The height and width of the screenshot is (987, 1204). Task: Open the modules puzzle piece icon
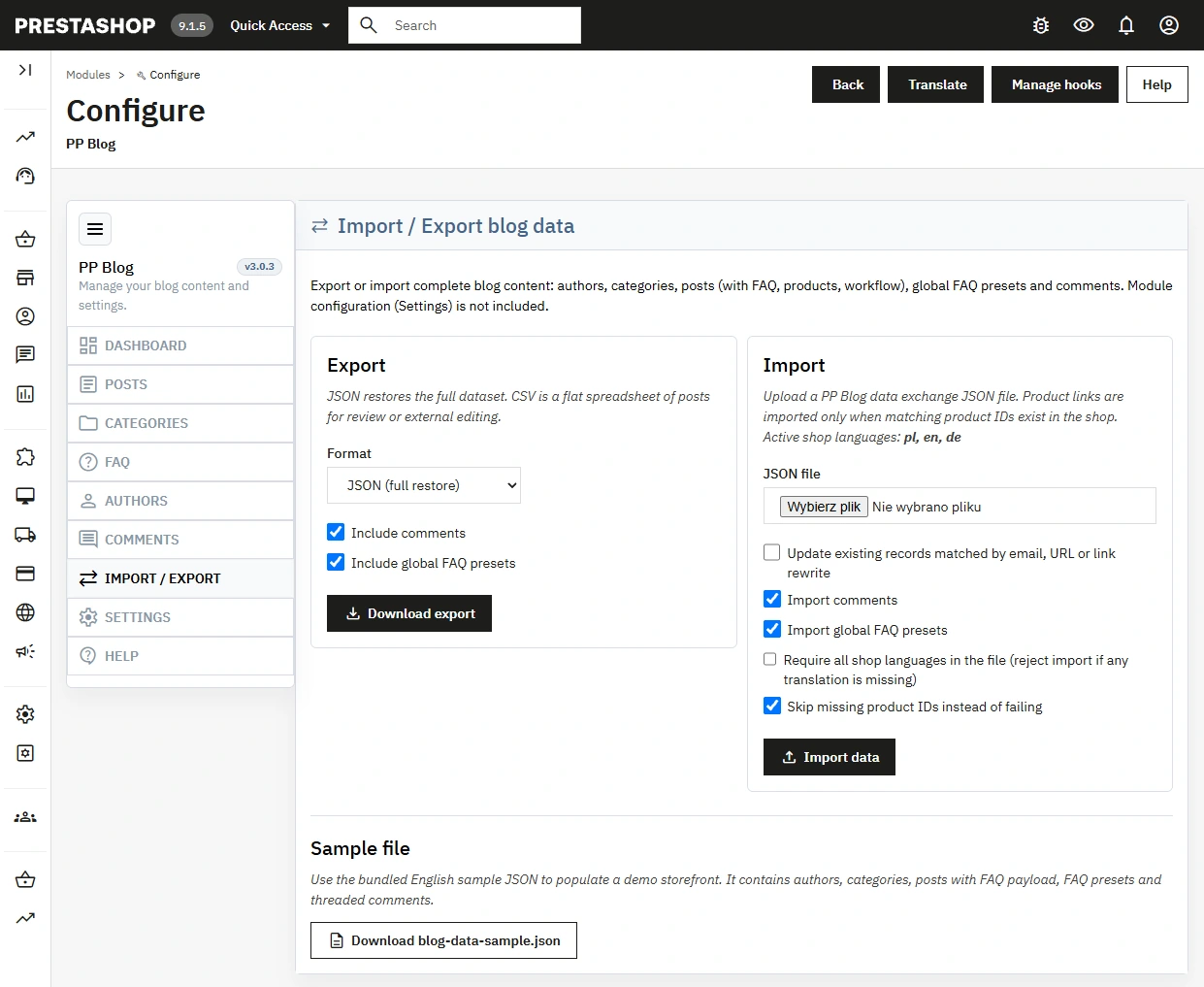pyautogui.click(x=25, y=457)
